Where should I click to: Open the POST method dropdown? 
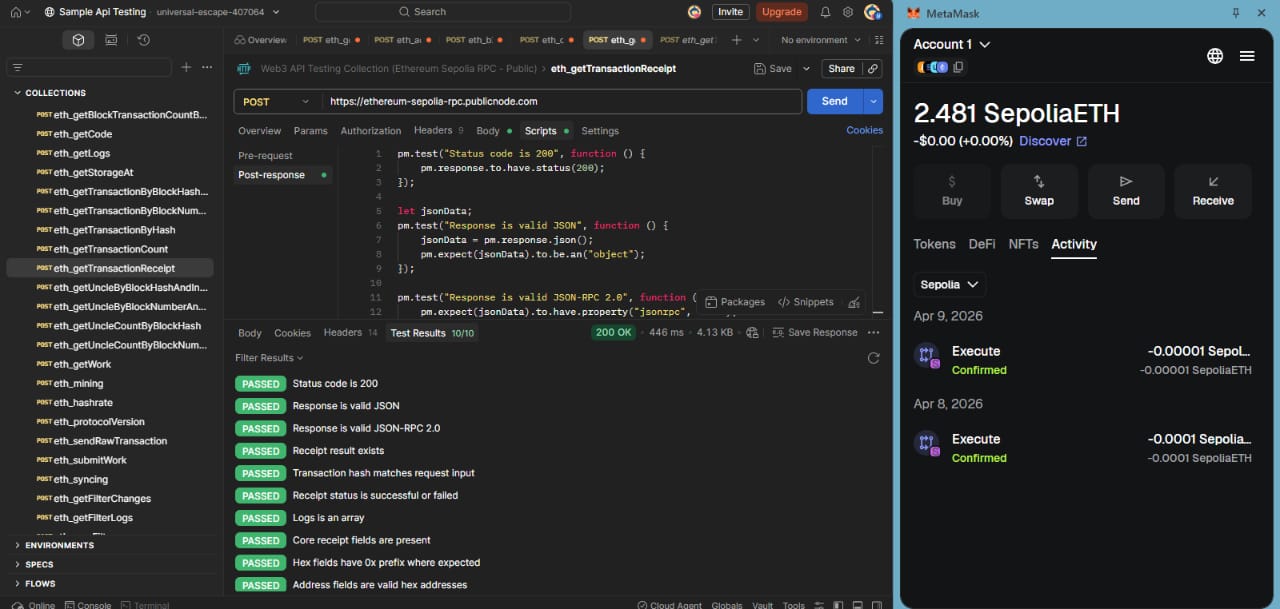(277, 101)
